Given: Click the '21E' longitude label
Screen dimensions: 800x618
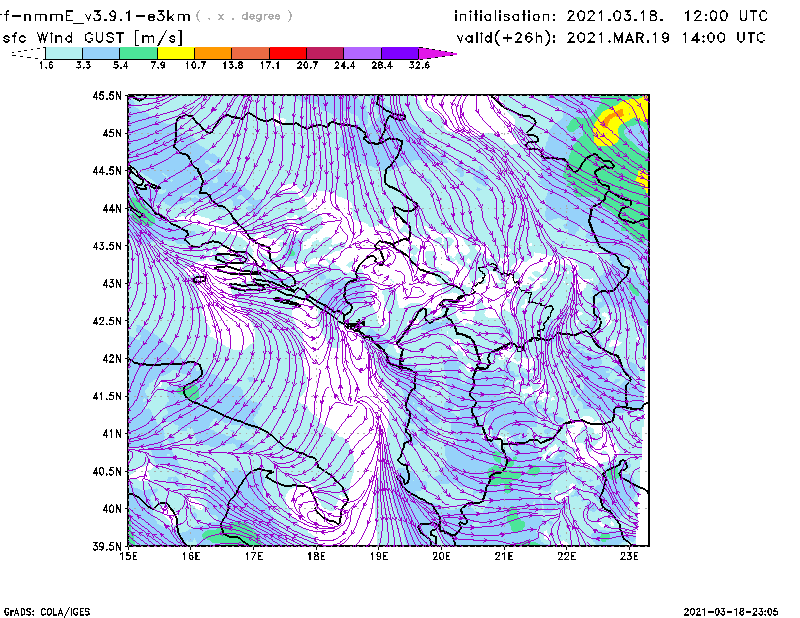Looking at the screenshot, I should 504,556.
